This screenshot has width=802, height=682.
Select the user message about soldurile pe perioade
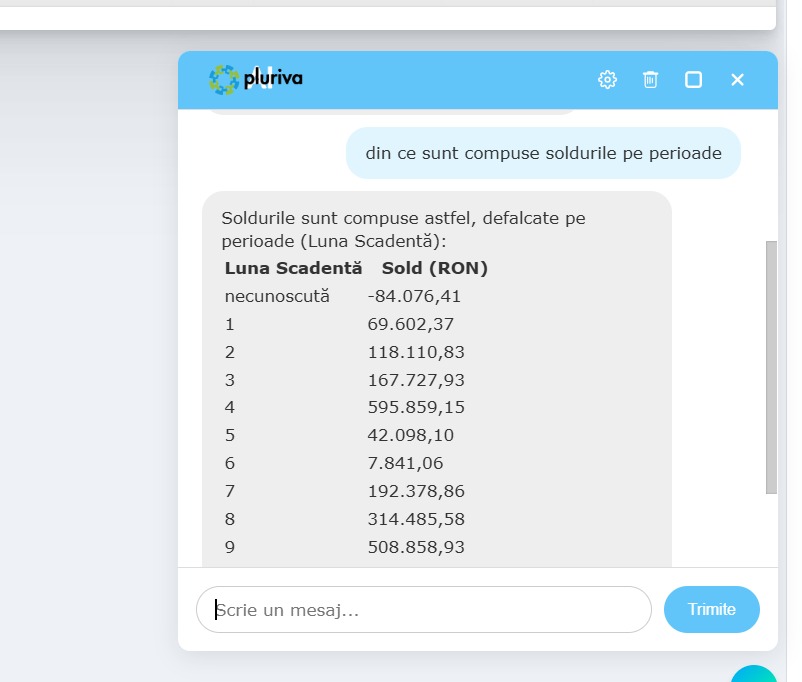[x=543, y=153]
